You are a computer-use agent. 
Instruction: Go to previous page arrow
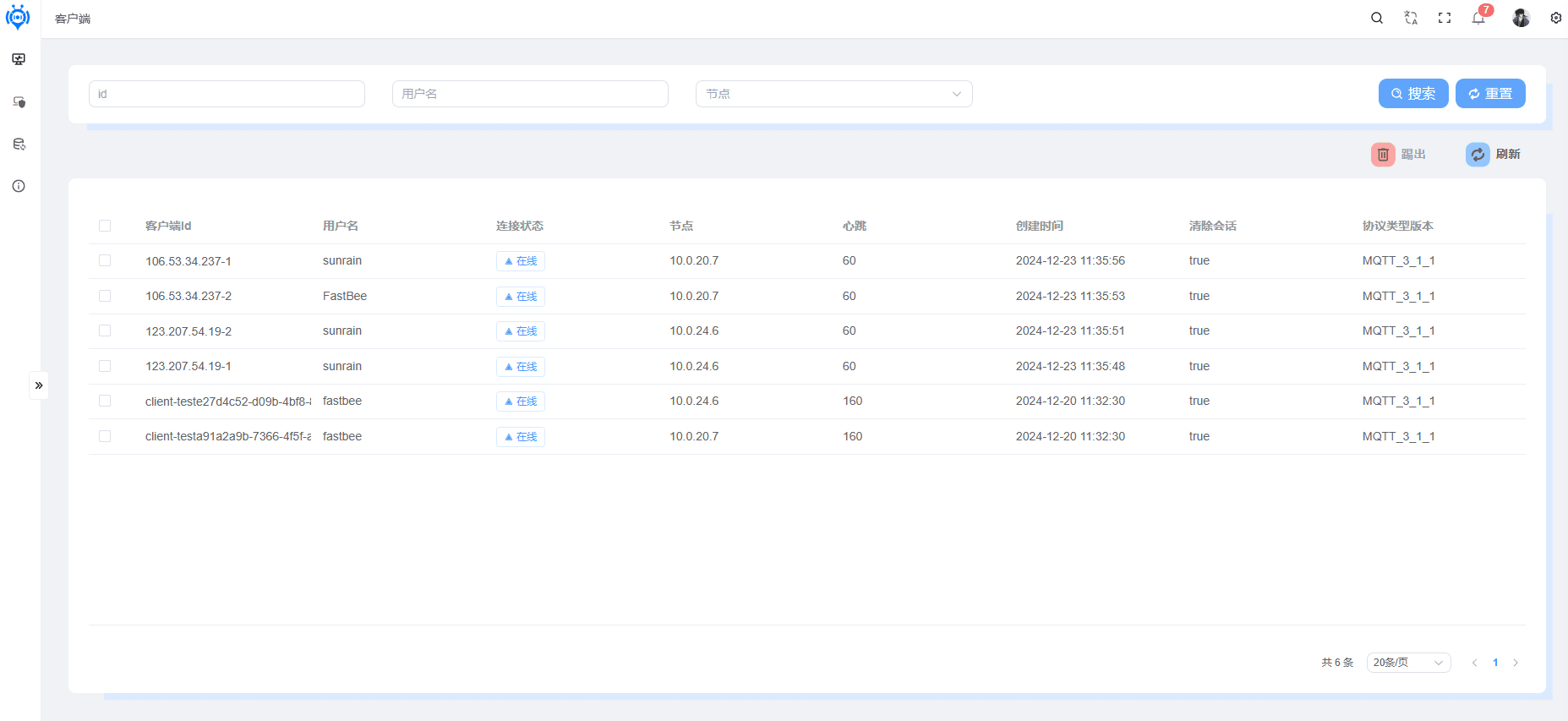tap(1475, 663)
